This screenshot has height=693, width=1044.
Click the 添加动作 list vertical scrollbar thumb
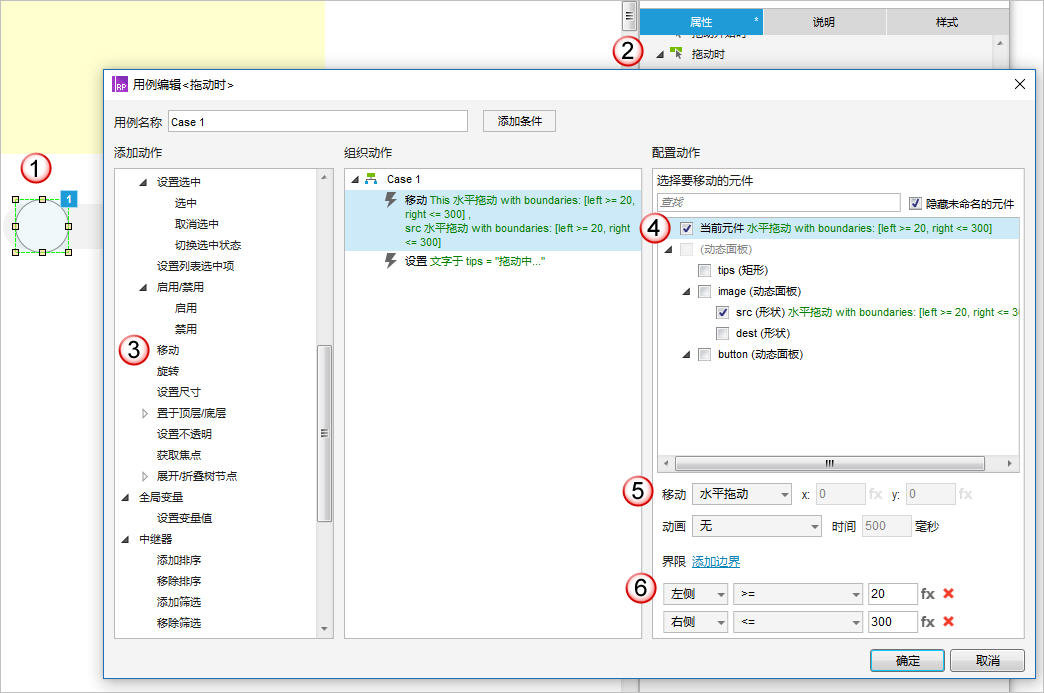324,433
